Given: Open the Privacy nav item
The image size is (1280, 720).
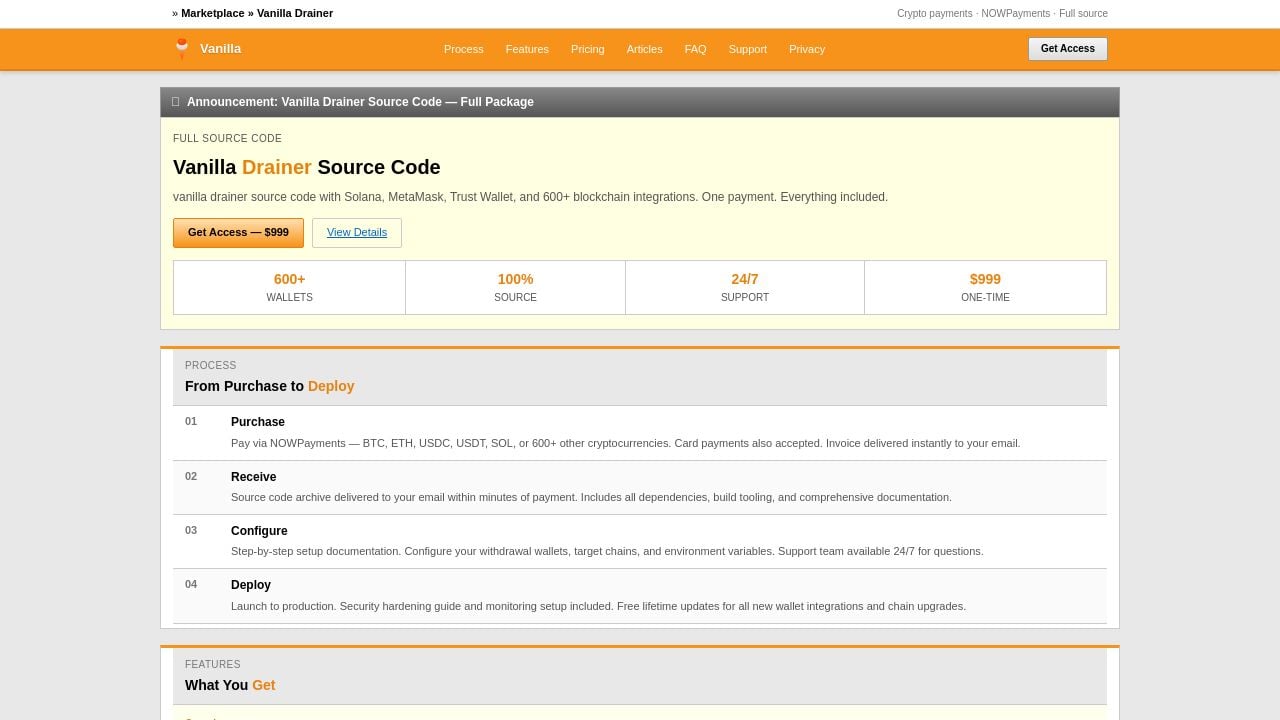Looking at the screenshot, I should (x=807, y=49).
